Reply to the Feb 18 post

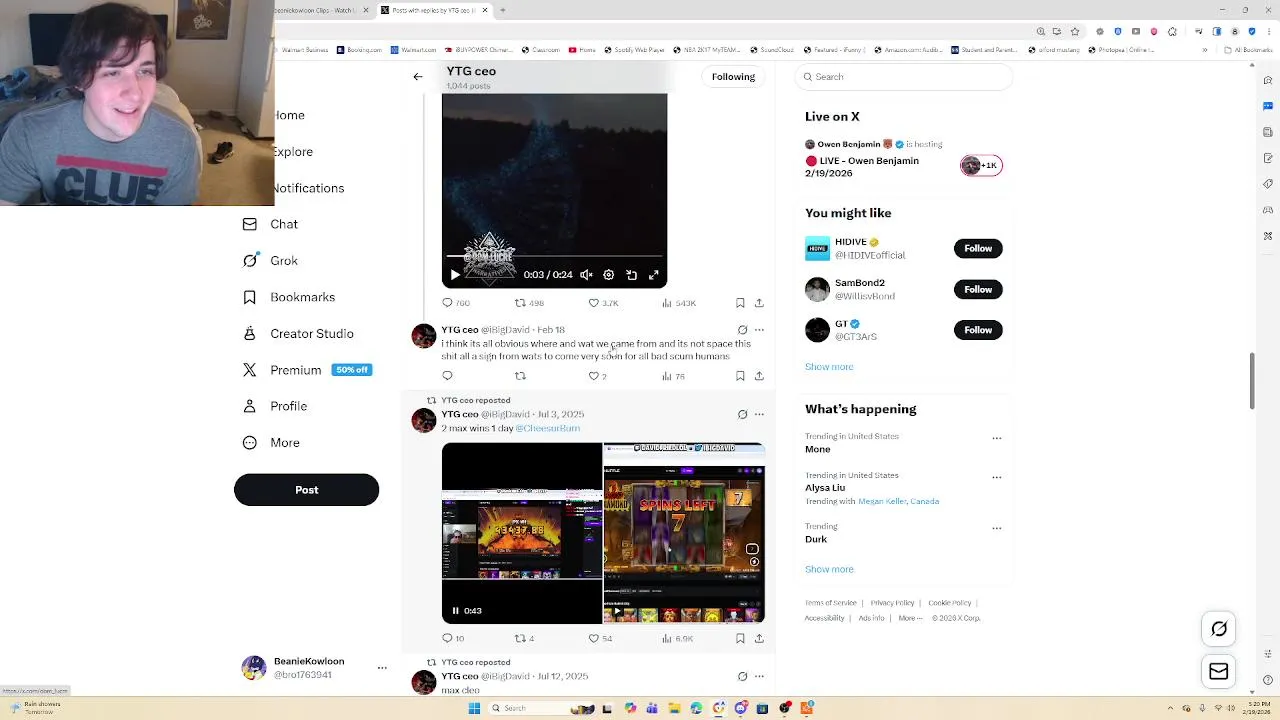click(x=447, y=376)
